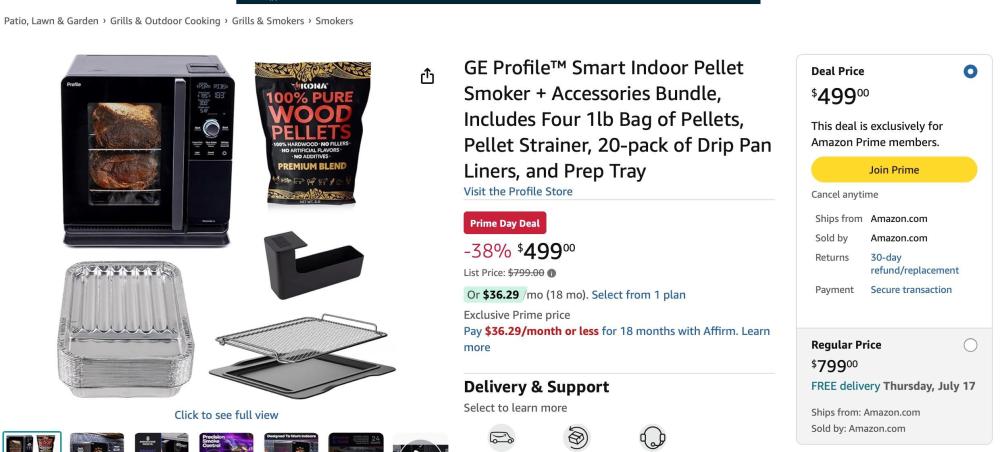
Task: Open the returns box icon
Action: (x=577, y=437)
